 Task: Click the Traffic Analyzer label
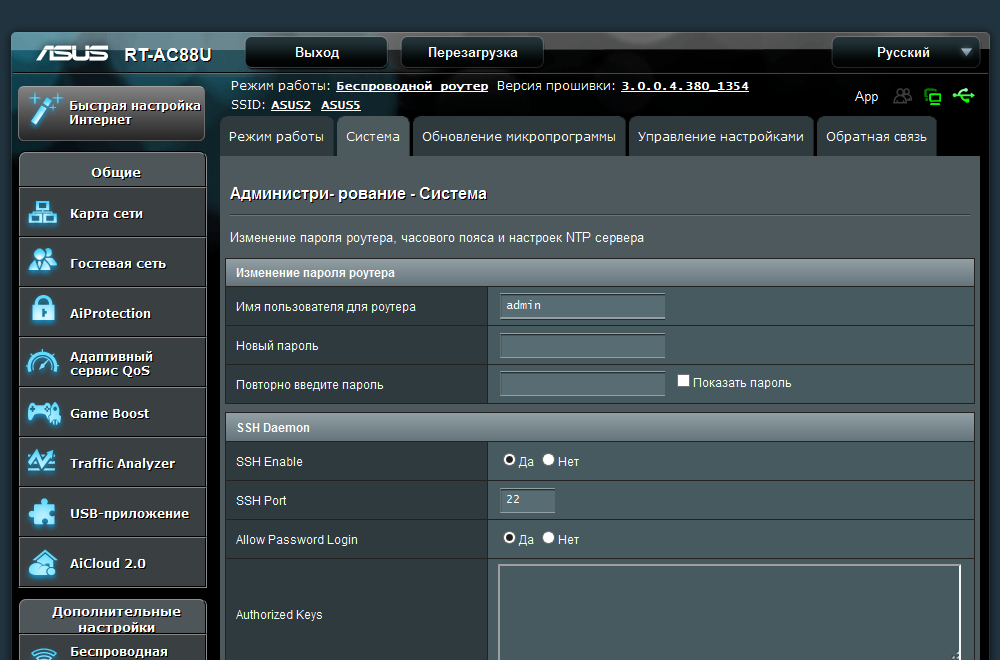(x=122, y=464)
